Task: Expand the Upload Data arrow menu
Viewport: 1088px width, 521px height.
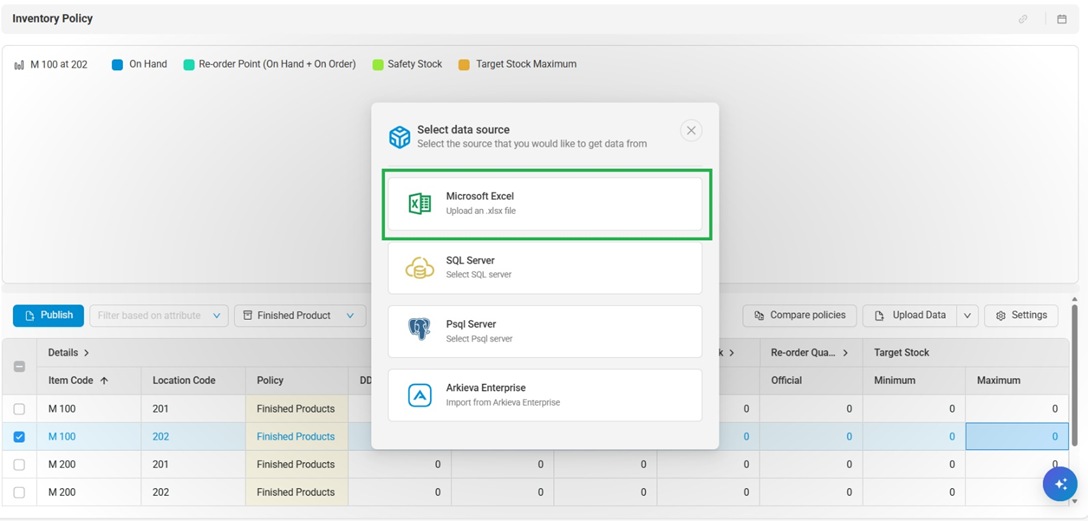Action: pos(967,316)
